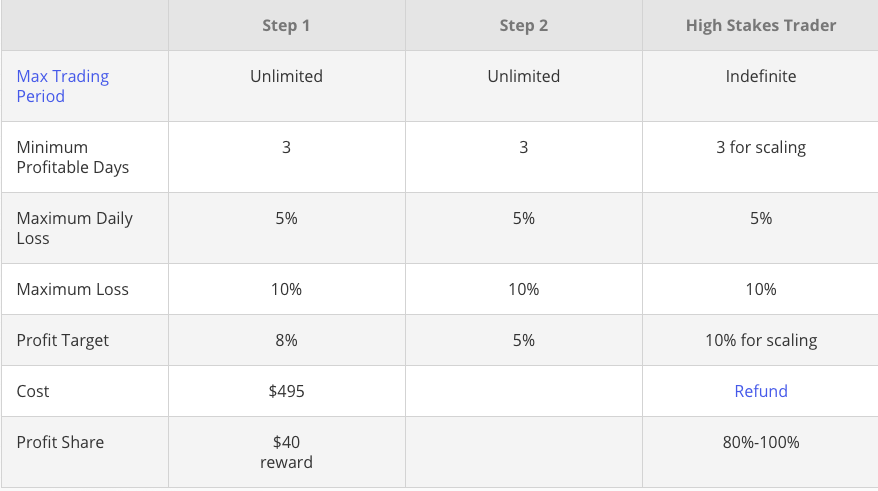878x491 pixels.
Task: Select the Profit Target row label
Action: 62,340
